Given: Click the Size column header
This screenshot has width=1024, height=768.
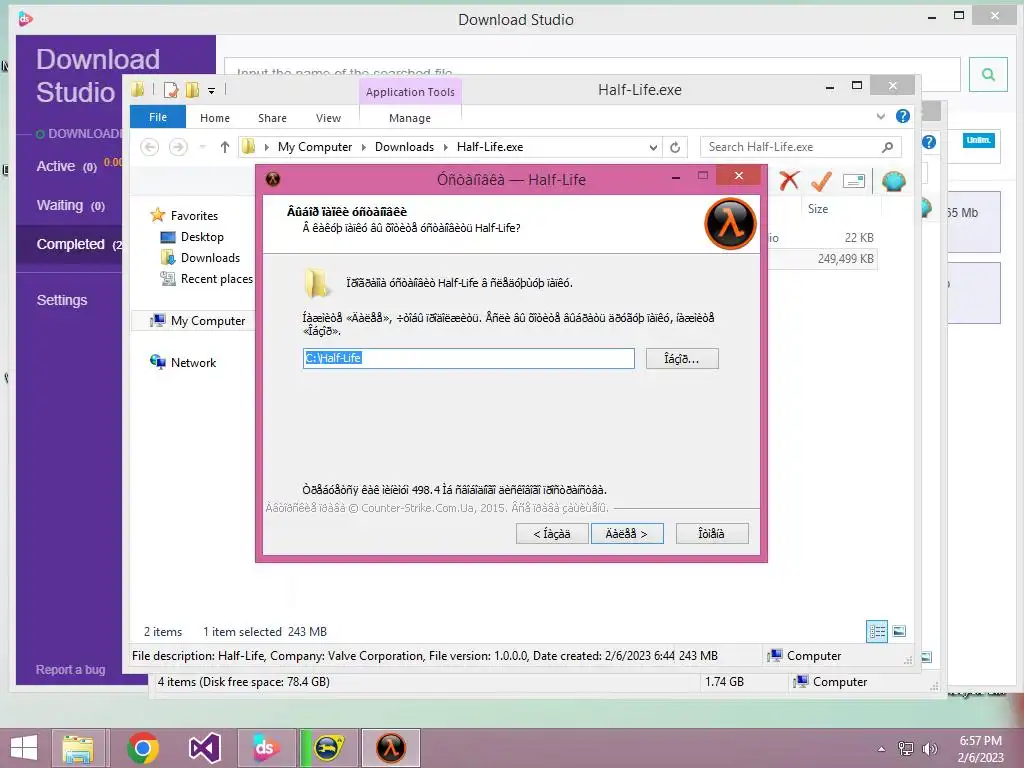Looking at the screenshot, I should 818,209.
